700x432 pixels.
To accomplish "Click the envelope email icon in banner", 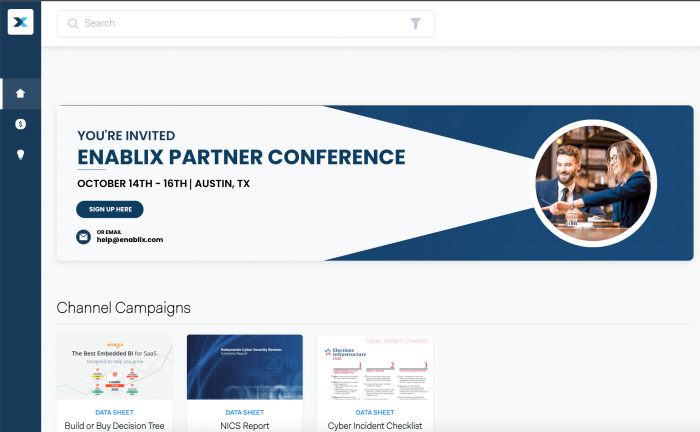I will 83,237.
